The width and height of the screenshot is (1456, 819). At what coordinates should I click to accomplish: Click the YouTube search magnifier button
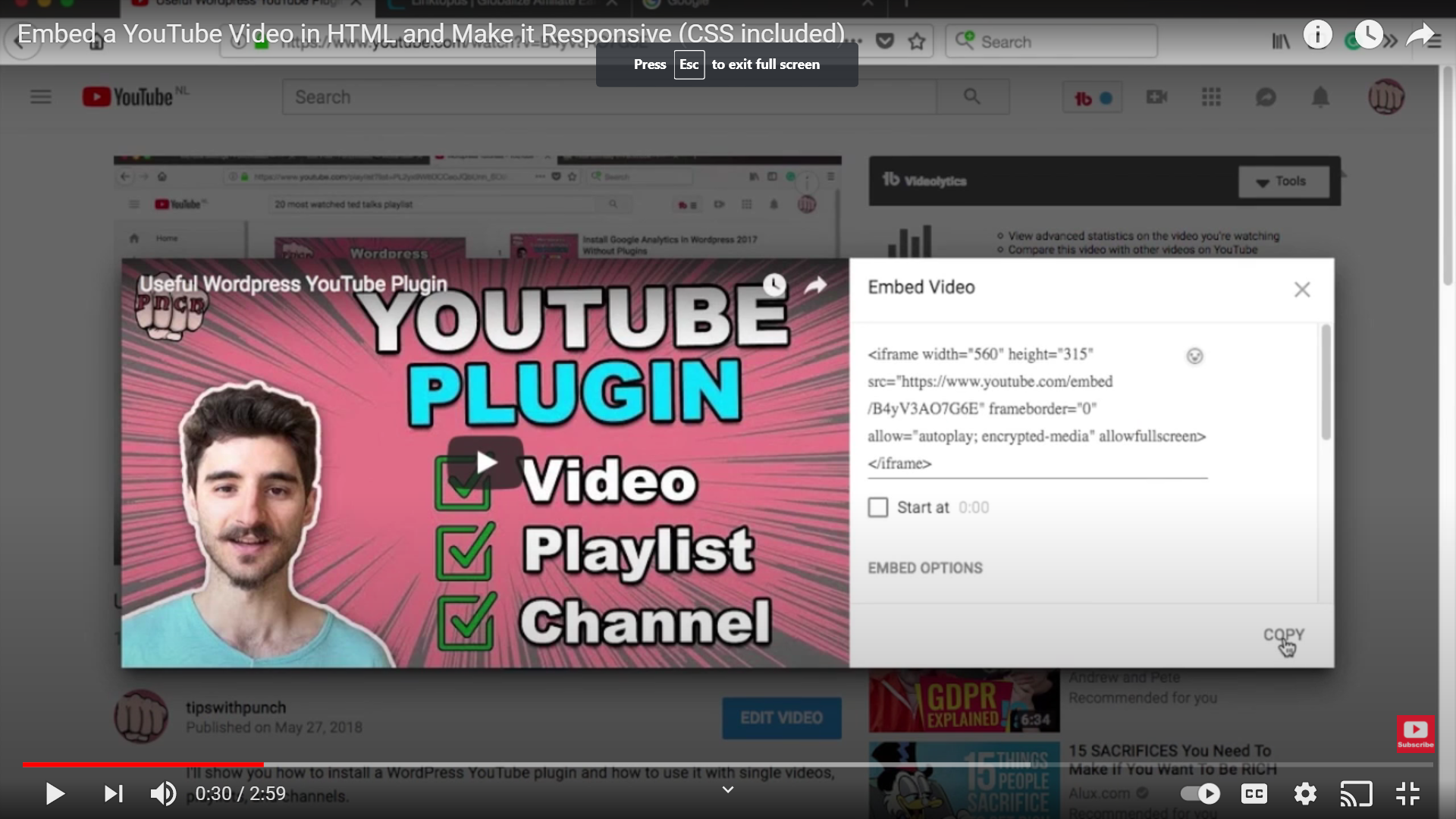click(x=972, y=97)
